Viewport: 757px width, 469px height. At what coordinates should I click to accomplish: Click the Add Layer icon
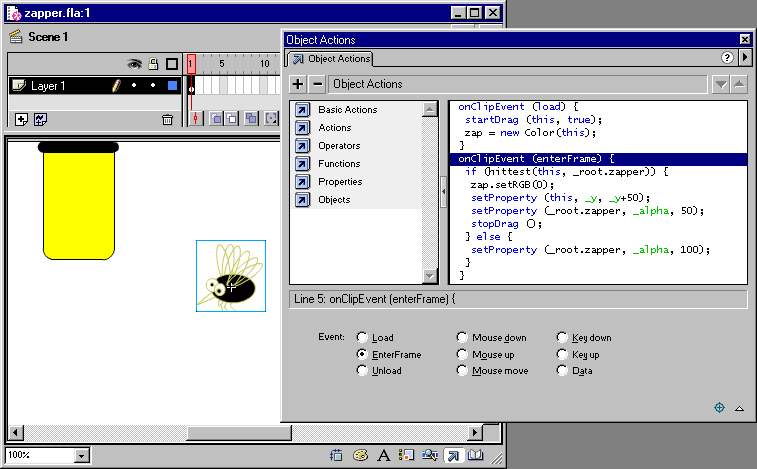(x=22, y=119)
